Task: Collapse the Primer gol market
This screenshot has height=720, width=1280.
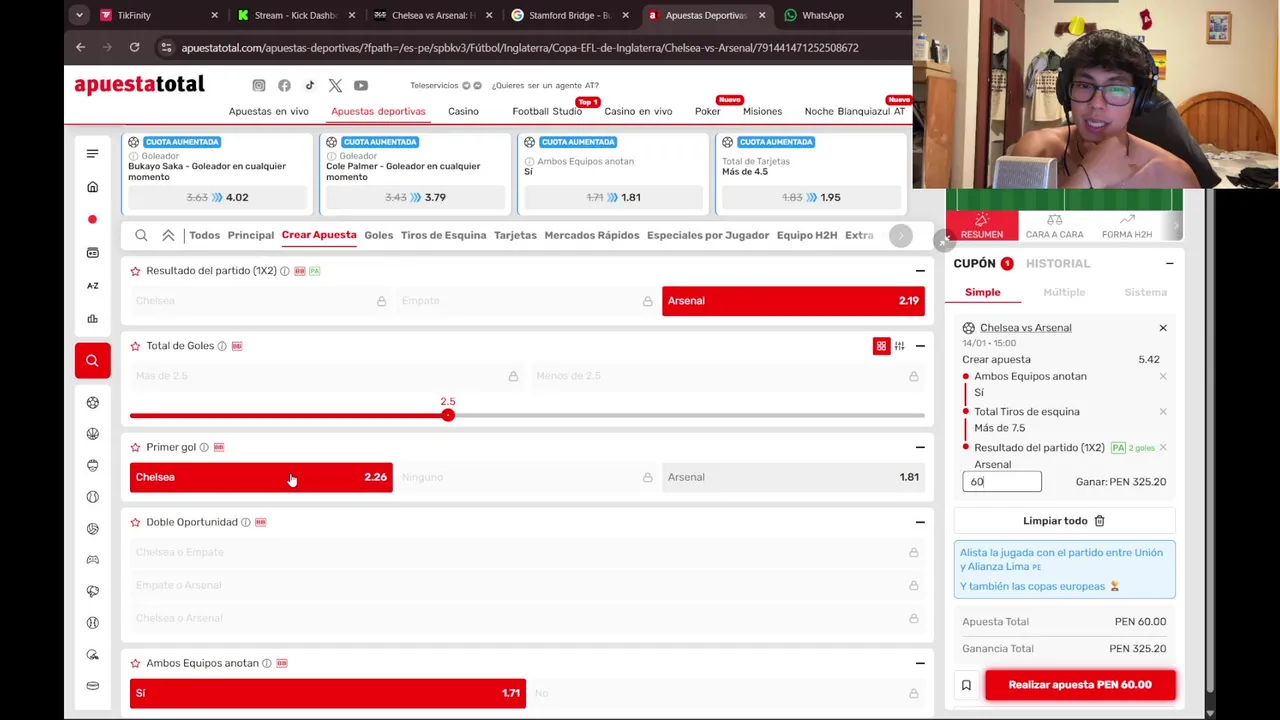Action: tap(920, 447)
